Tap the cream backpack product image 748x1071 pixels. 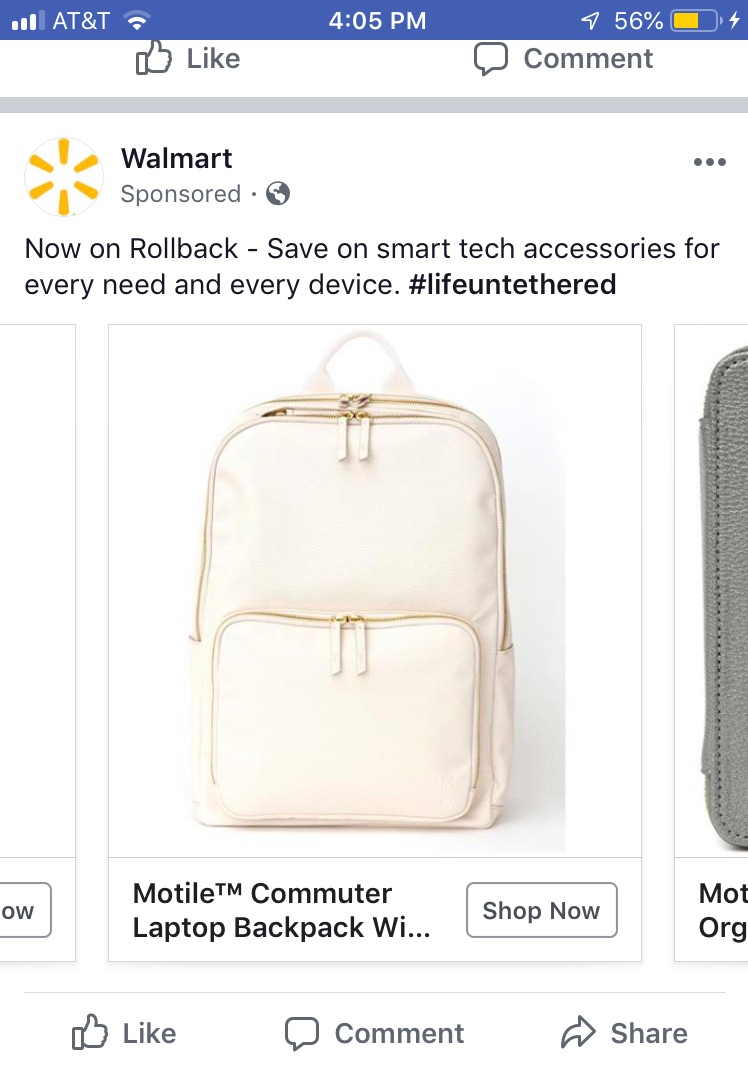(374, 590)
